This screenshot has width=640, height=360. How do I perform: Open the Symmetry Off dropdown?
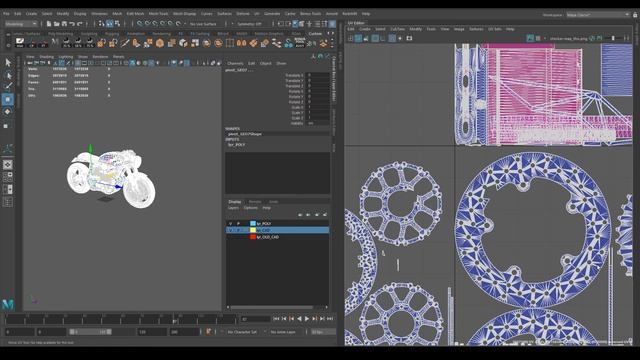point(250,24)
